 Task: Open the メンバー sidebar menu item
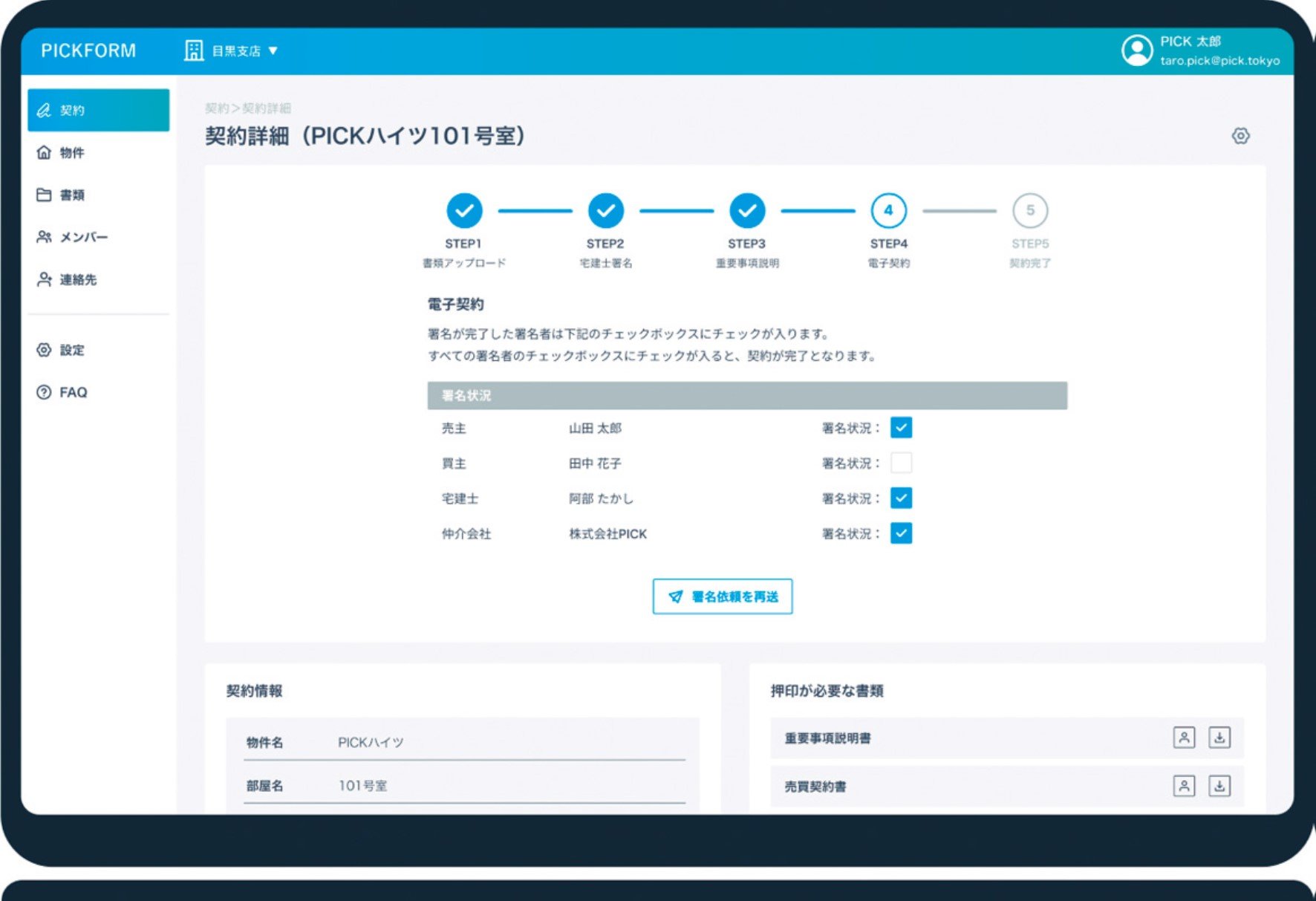83,237
